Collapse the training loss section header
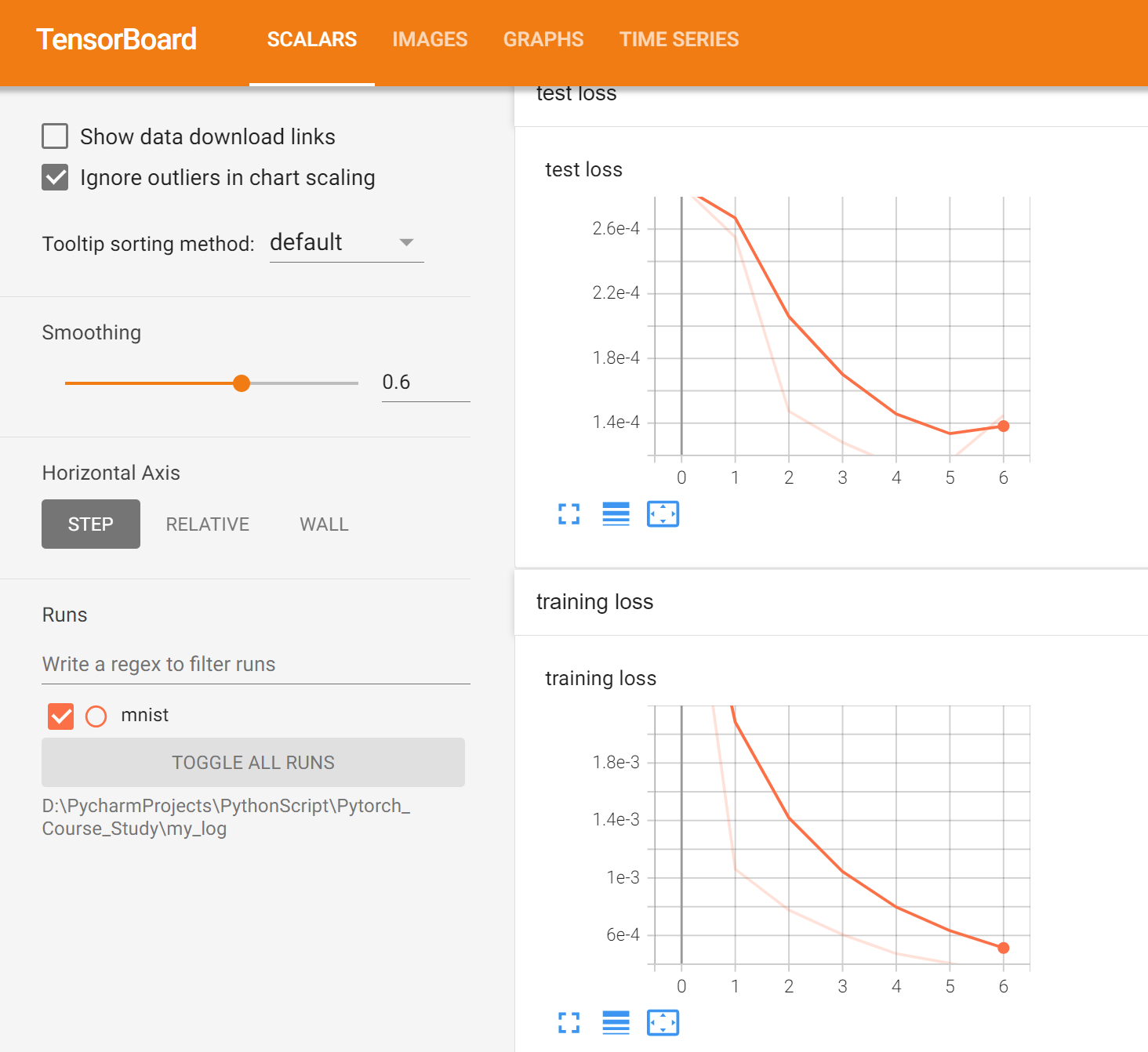The height and width of the screenshot is (1052, 1148). (831, 602)
